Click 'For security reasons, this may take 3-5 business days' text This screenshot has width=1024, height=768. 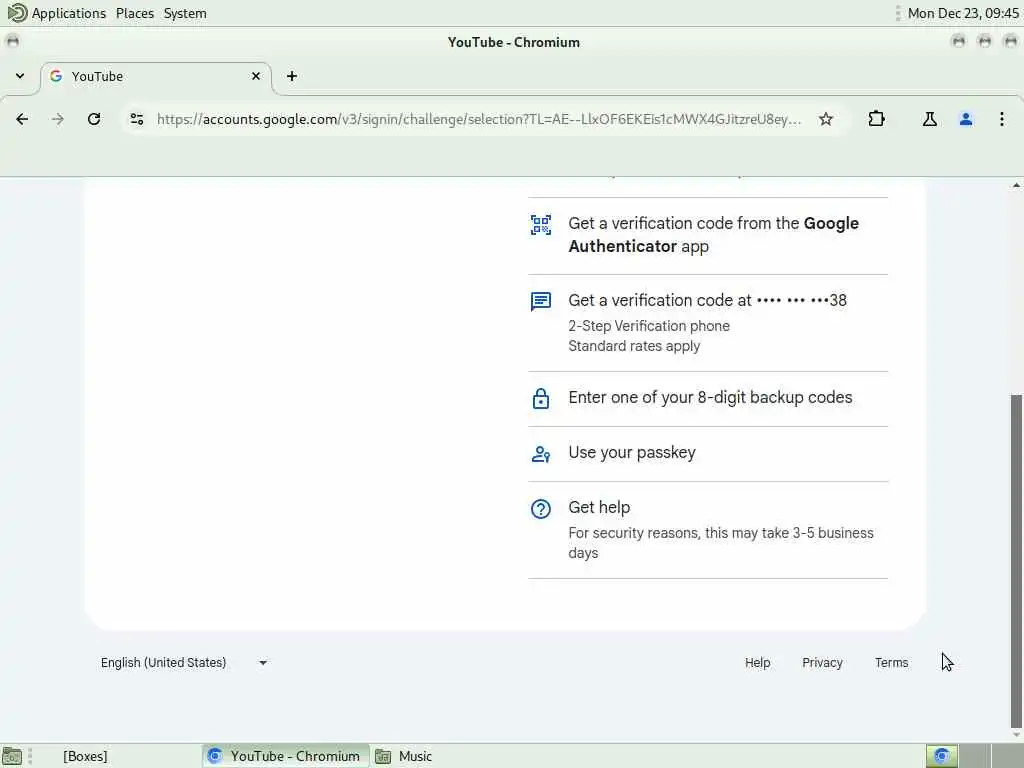(x=720, y=543)
